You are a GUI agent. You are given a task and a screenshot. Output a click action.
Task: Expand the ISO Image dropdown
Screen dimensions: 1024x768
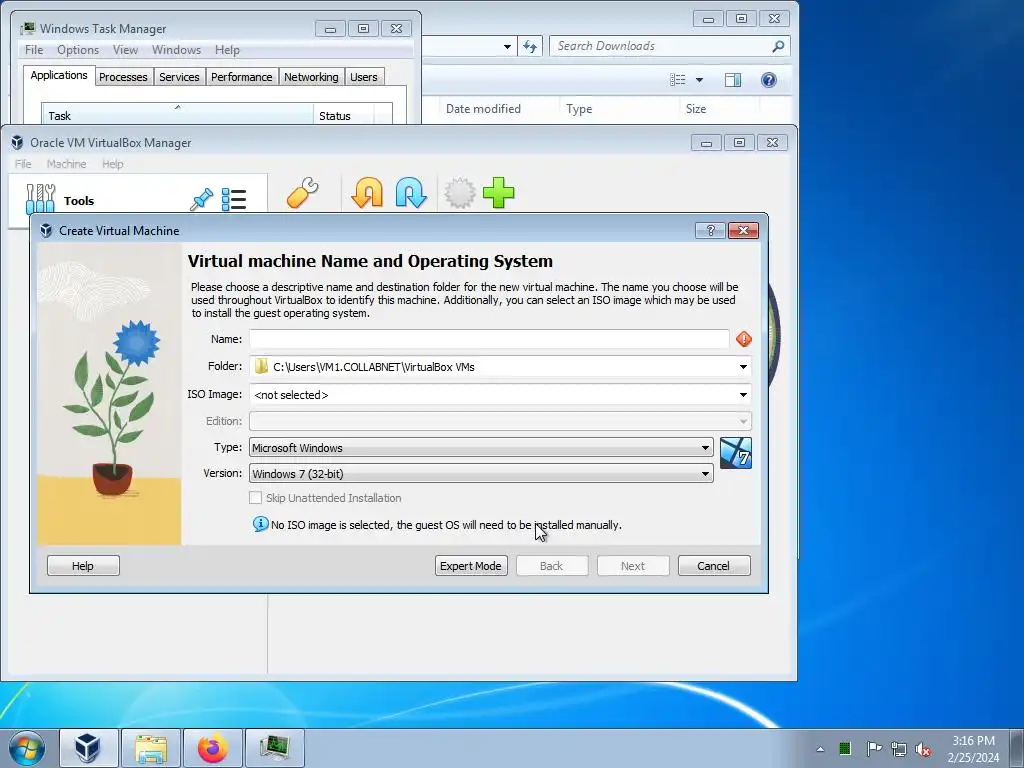point(743,394)
